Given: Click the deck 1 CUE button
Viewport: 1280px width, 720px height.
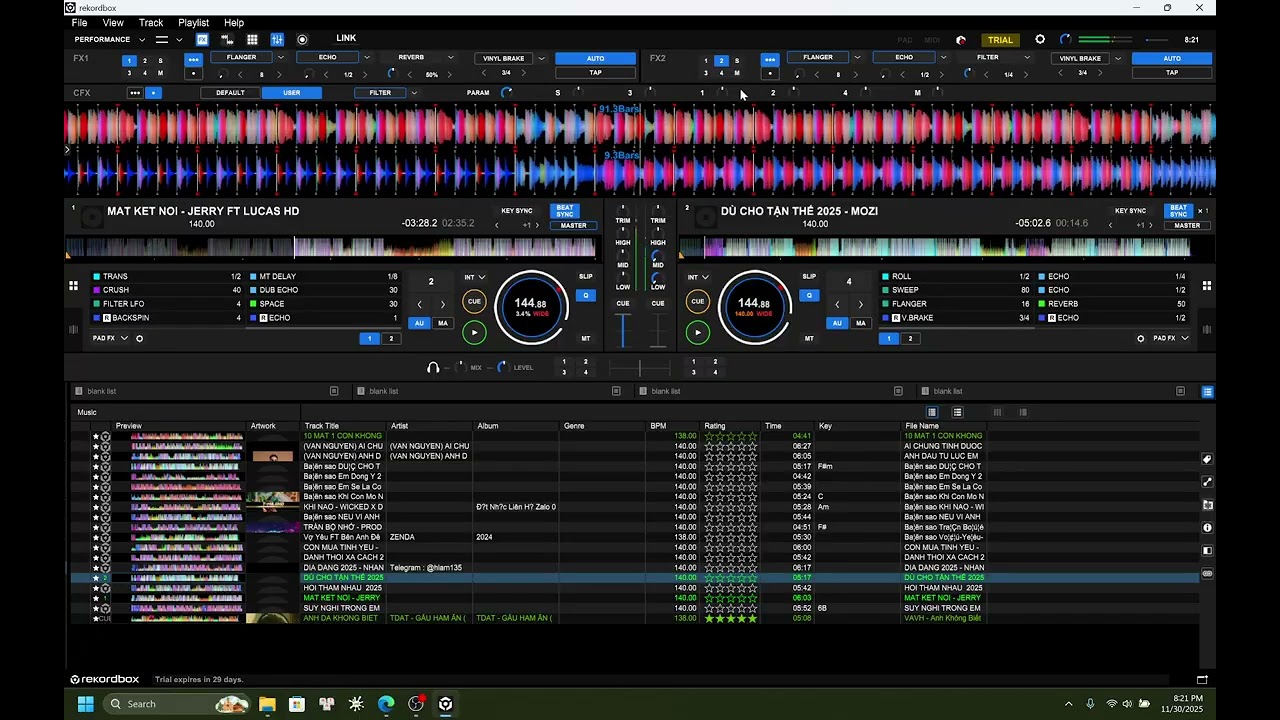Looking at the screenshot, I should tap(475, 301).
